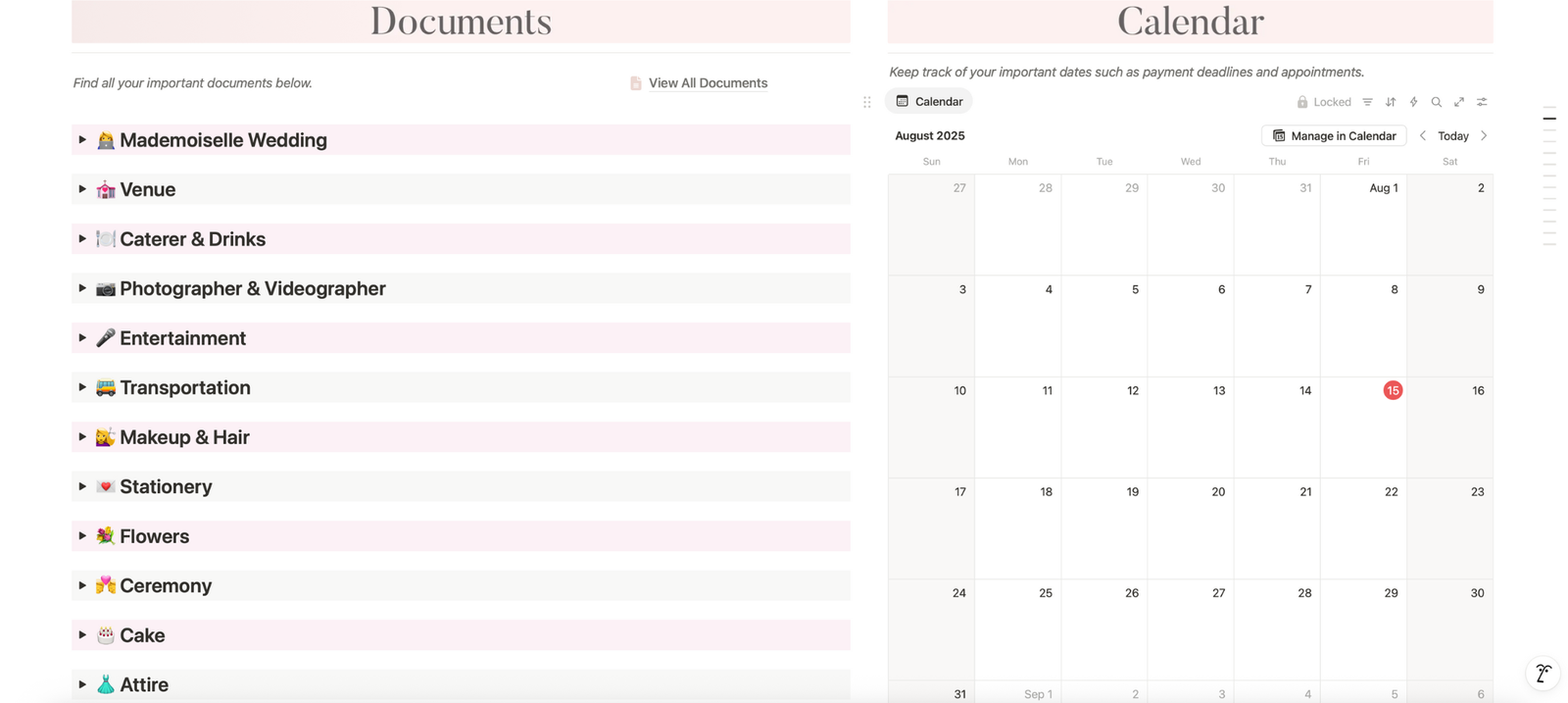Image resolution: width=1568 pixels, height=703 pixels.
Task: Select August 20 in the calendar
Action: tap(1191, 528)
